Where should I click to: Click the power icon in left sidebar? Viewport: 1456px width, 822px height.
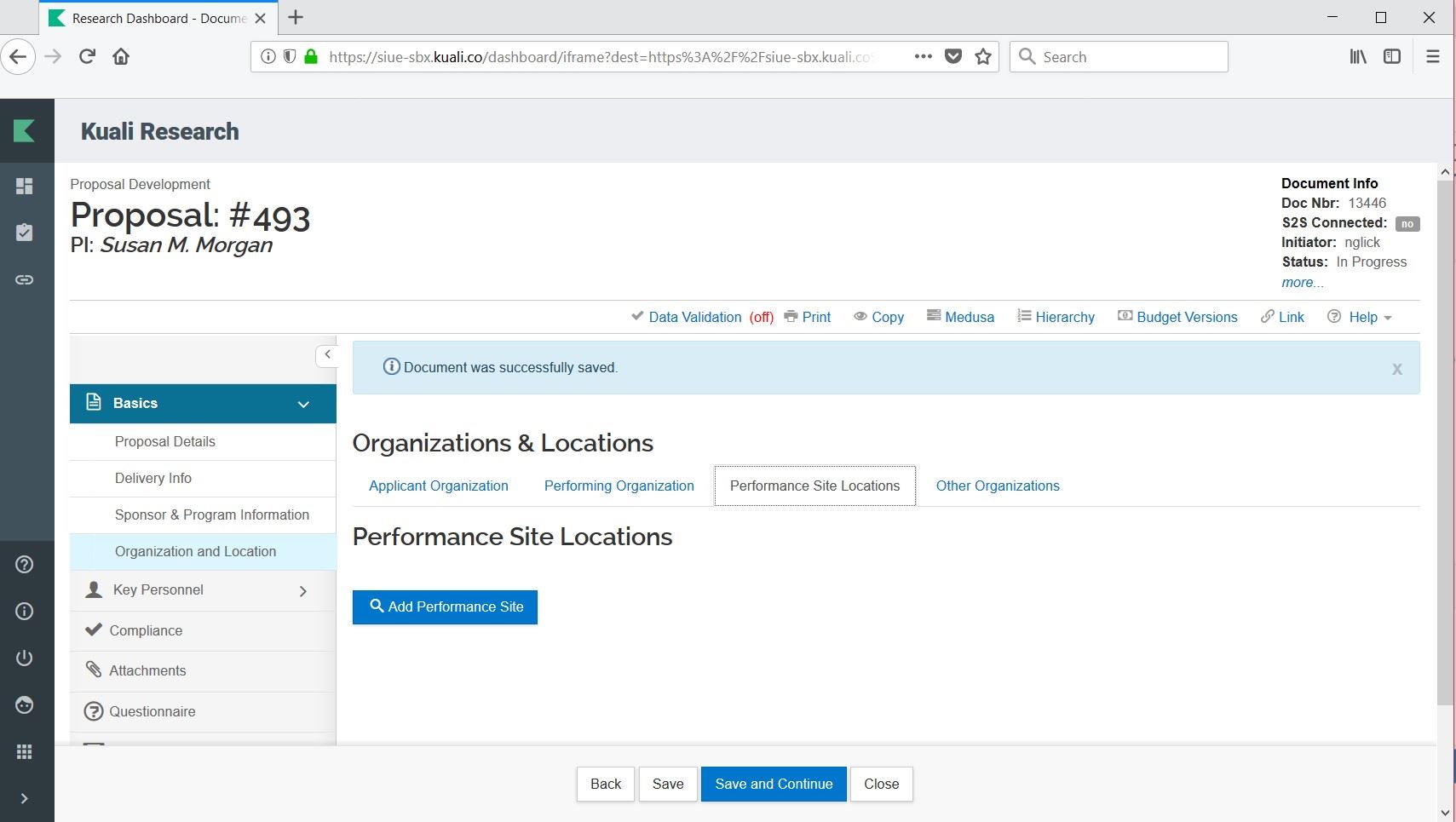click(x=25, y=658)
